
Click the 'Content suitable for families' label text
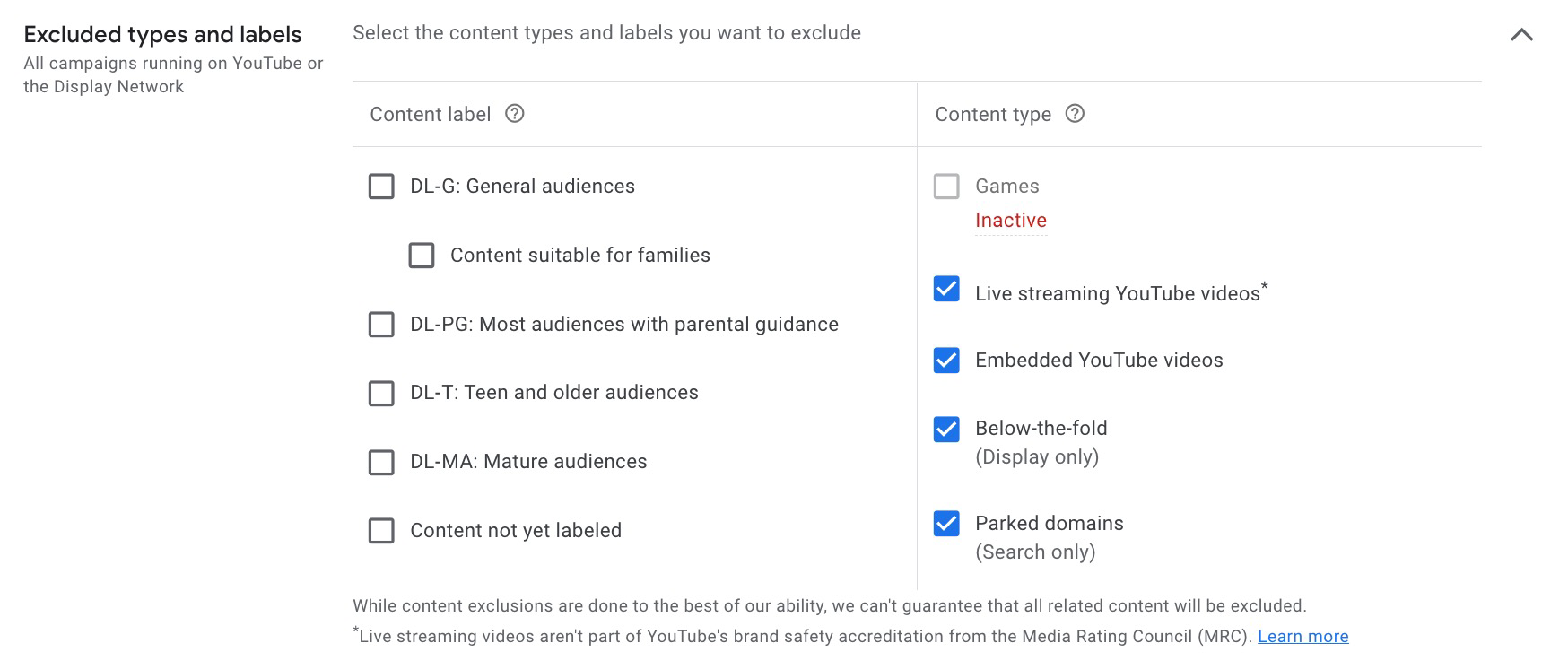tap(580, 256)
